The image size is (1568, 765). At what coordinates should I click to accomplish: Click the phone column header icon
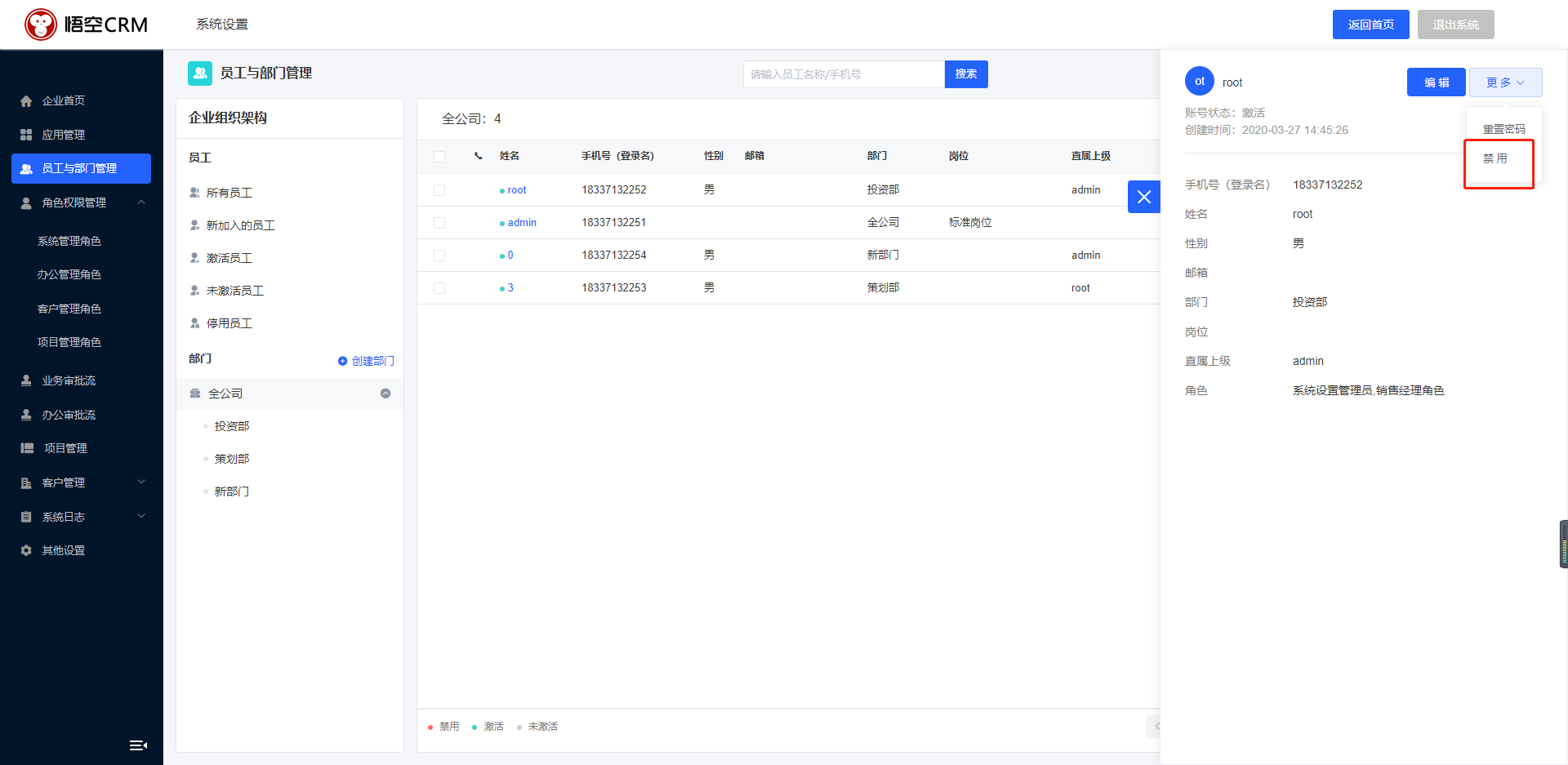(479, 156)
